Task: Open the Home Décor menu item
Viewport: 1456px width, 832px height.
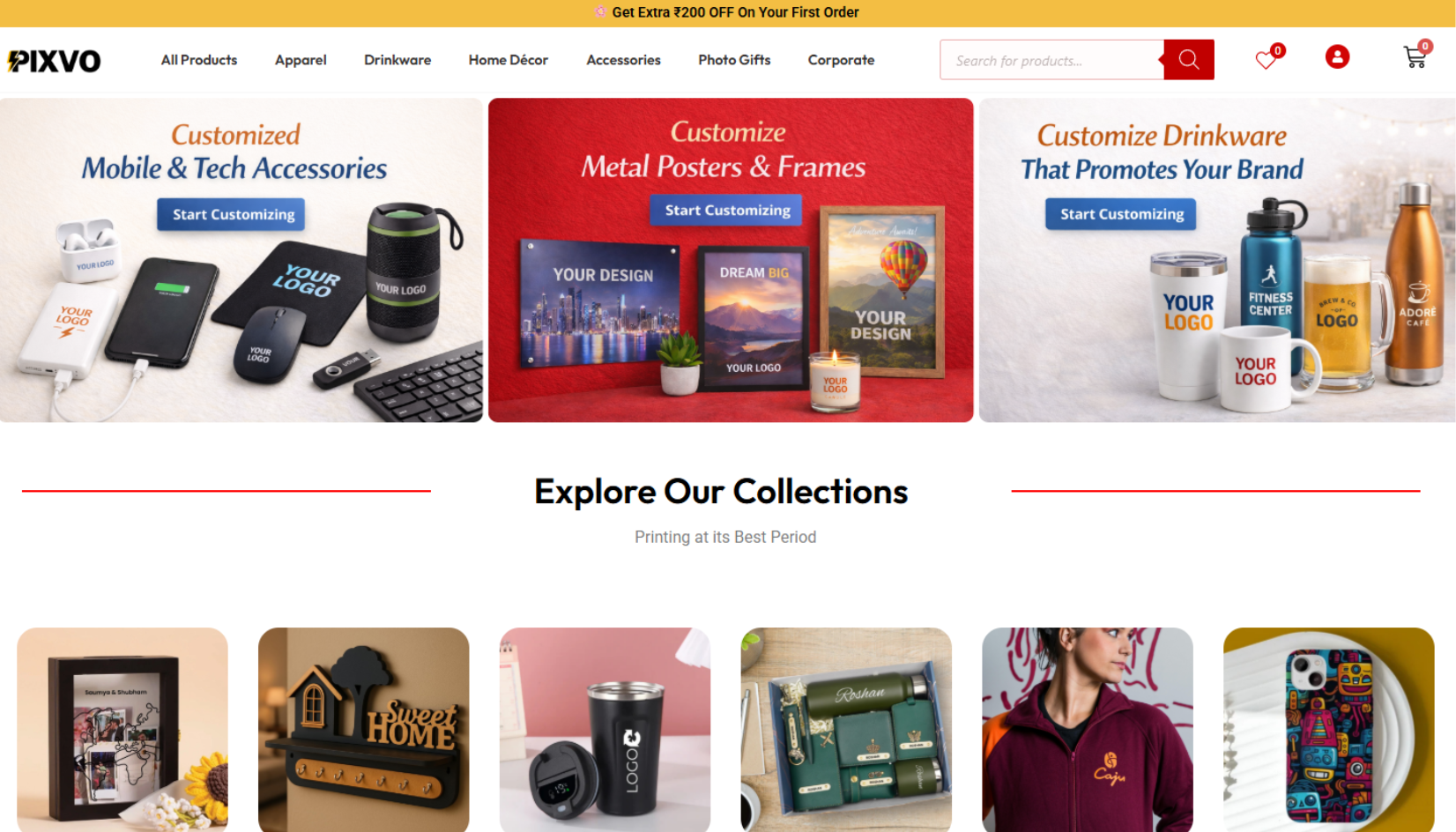Action: (x=509, y=60)
